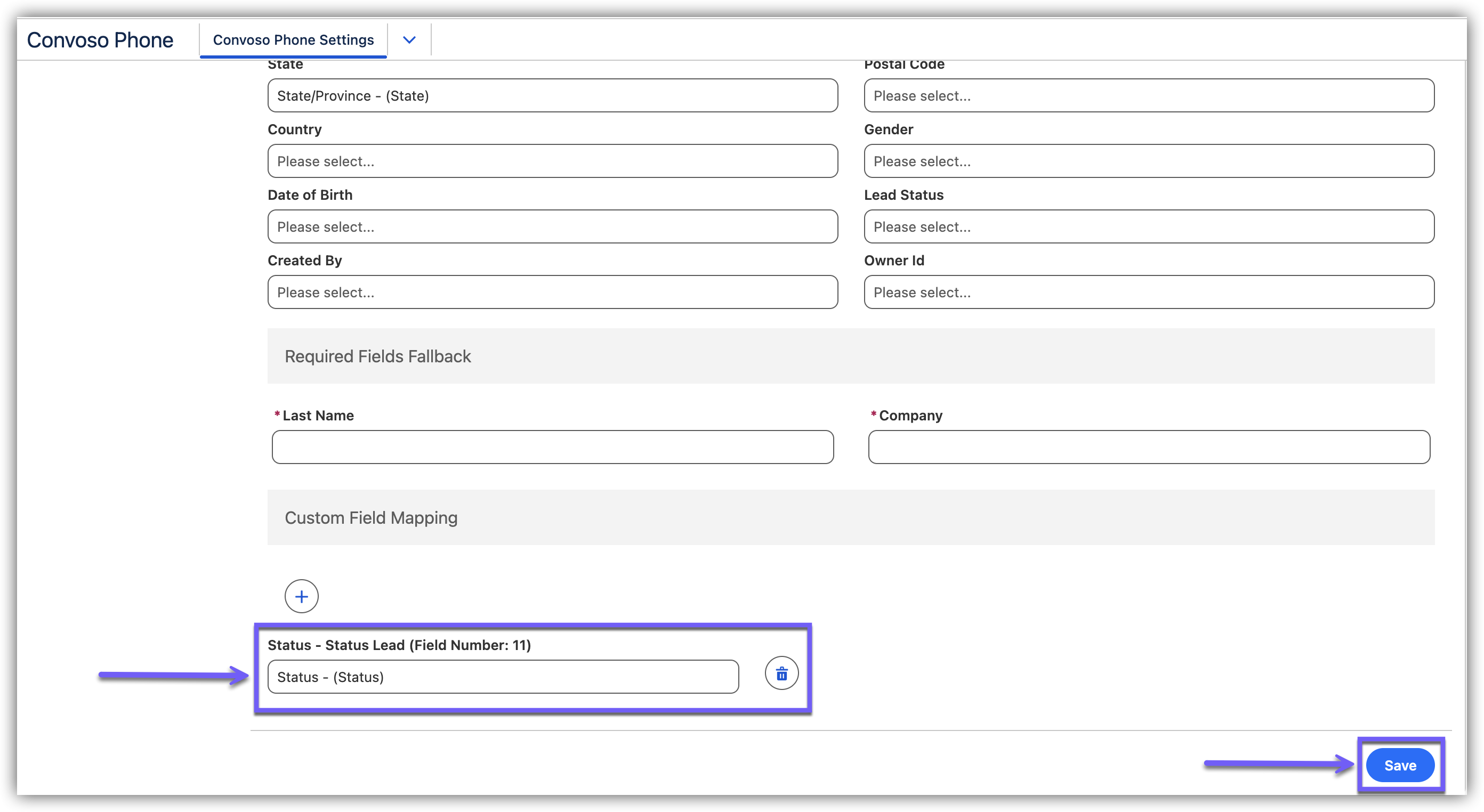Open the Status - (Status) mapping dropdown
This screenshot has width=1484, height=812.
502,677
